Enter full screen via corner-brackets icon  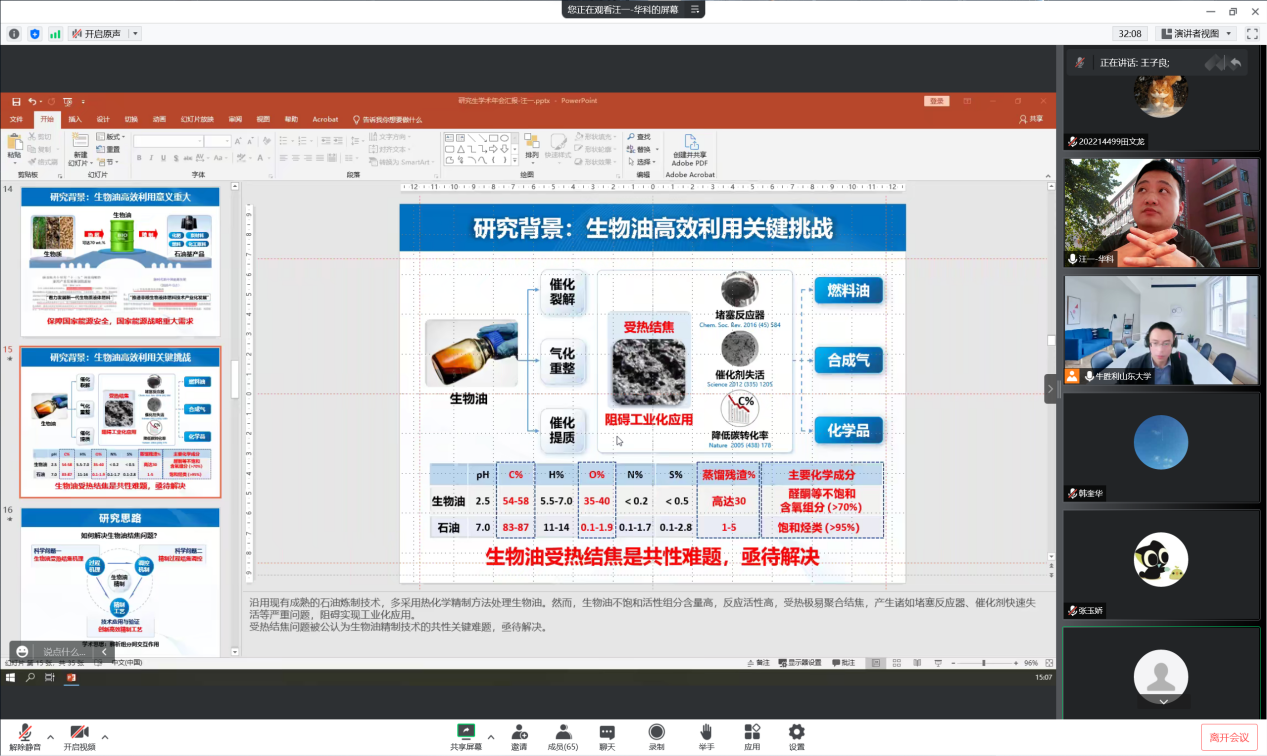[x=1252, y=33]
